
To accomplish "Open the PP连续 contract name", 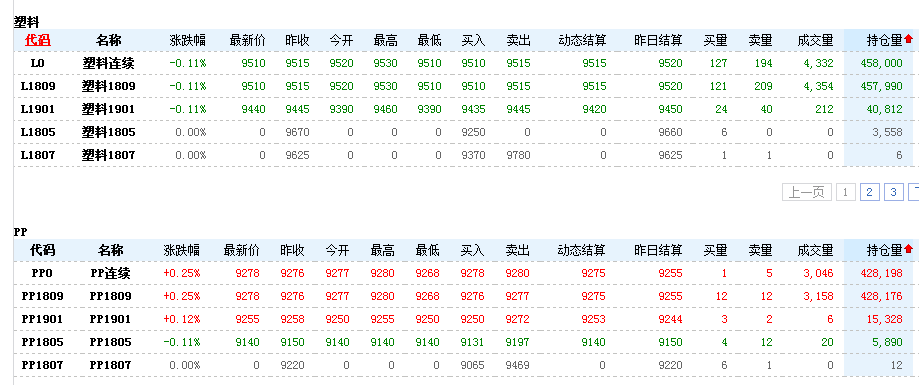I will [x=111, y=273].
